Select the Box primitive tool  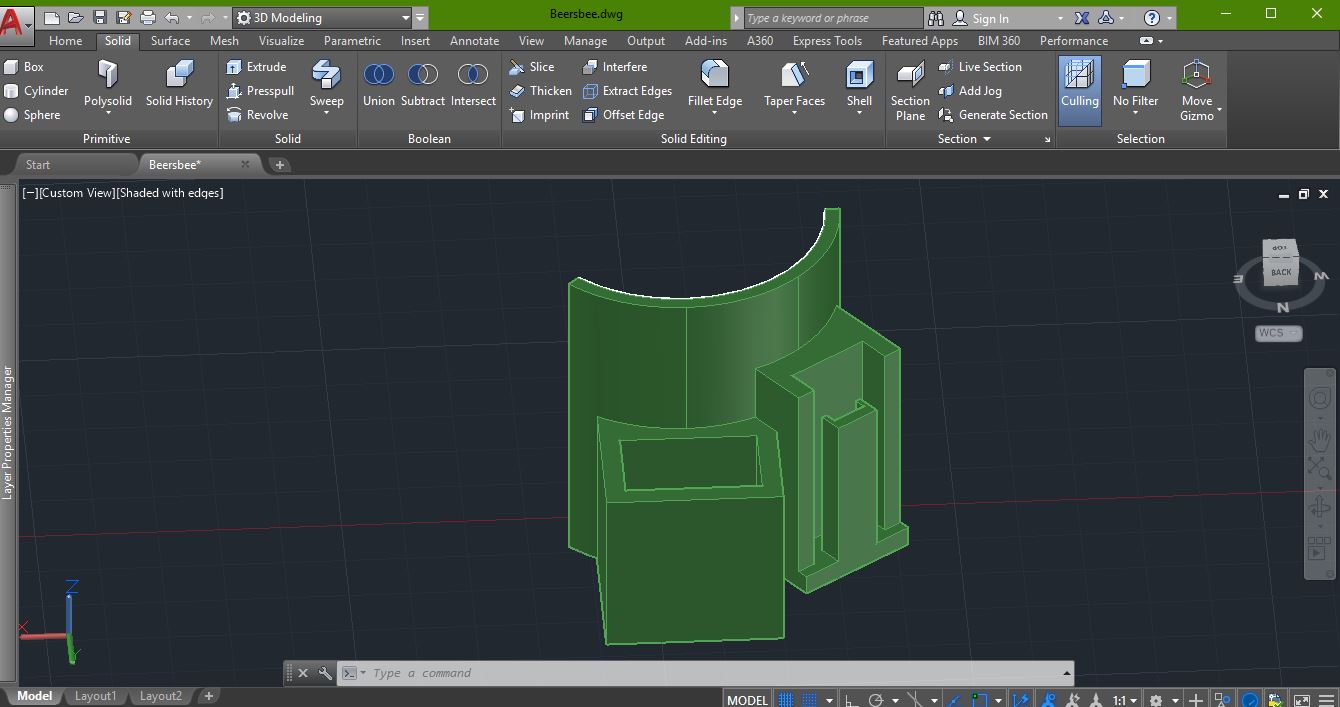24,67
